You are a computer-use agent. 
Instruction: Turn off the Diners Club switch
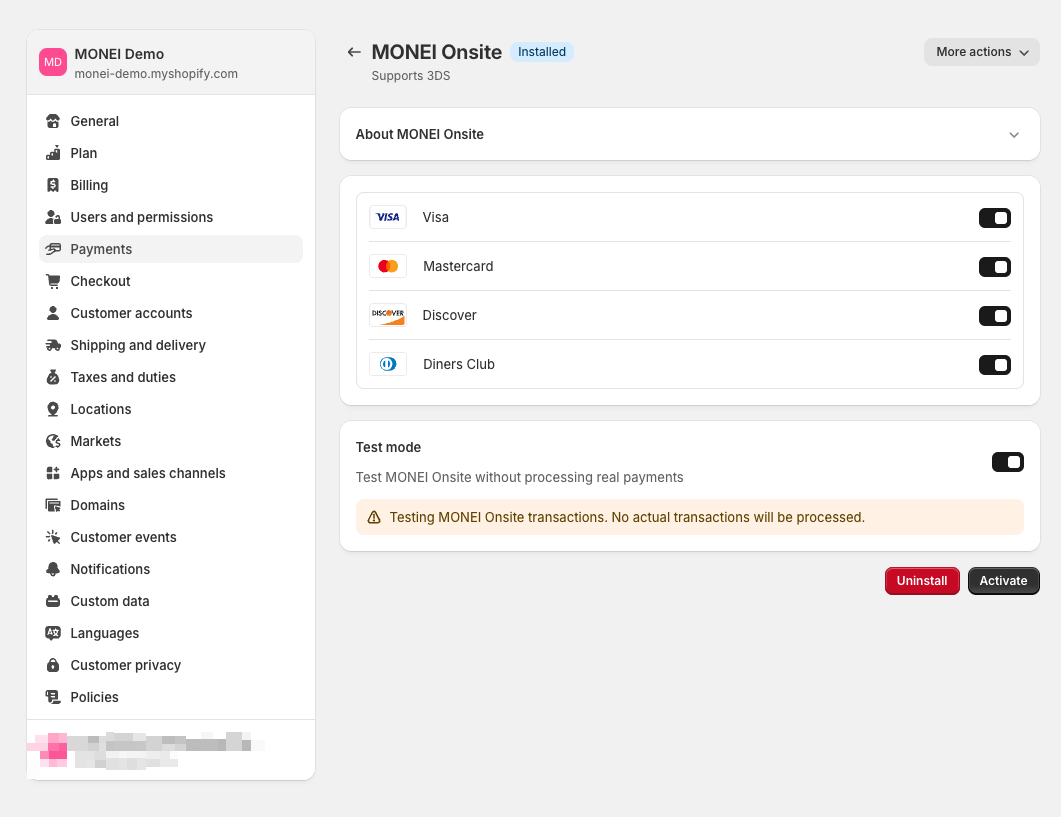click(x=995, y=365)
